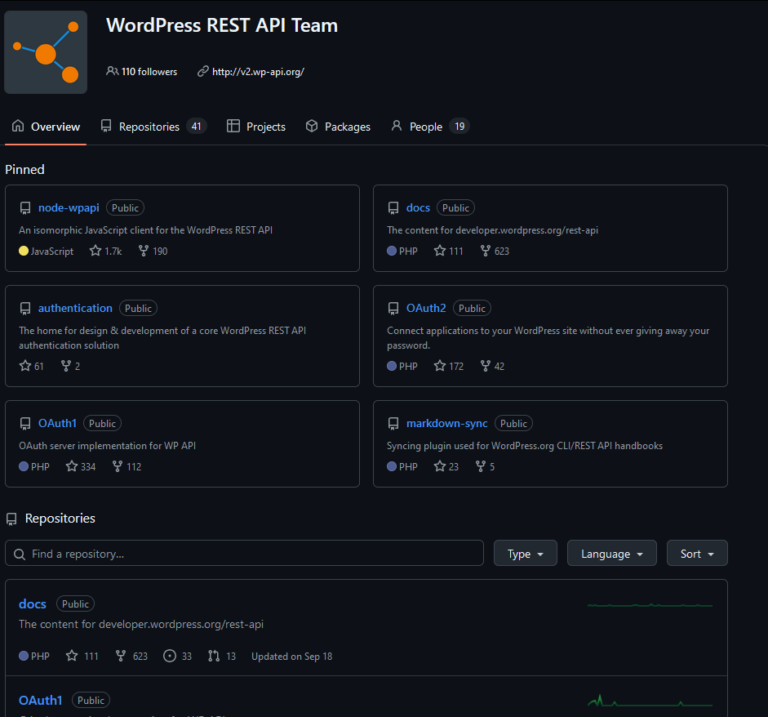Click the repo icon beside authentication
Screen dimensions: 768x717
pyautogui.click(x=25, y=309)
